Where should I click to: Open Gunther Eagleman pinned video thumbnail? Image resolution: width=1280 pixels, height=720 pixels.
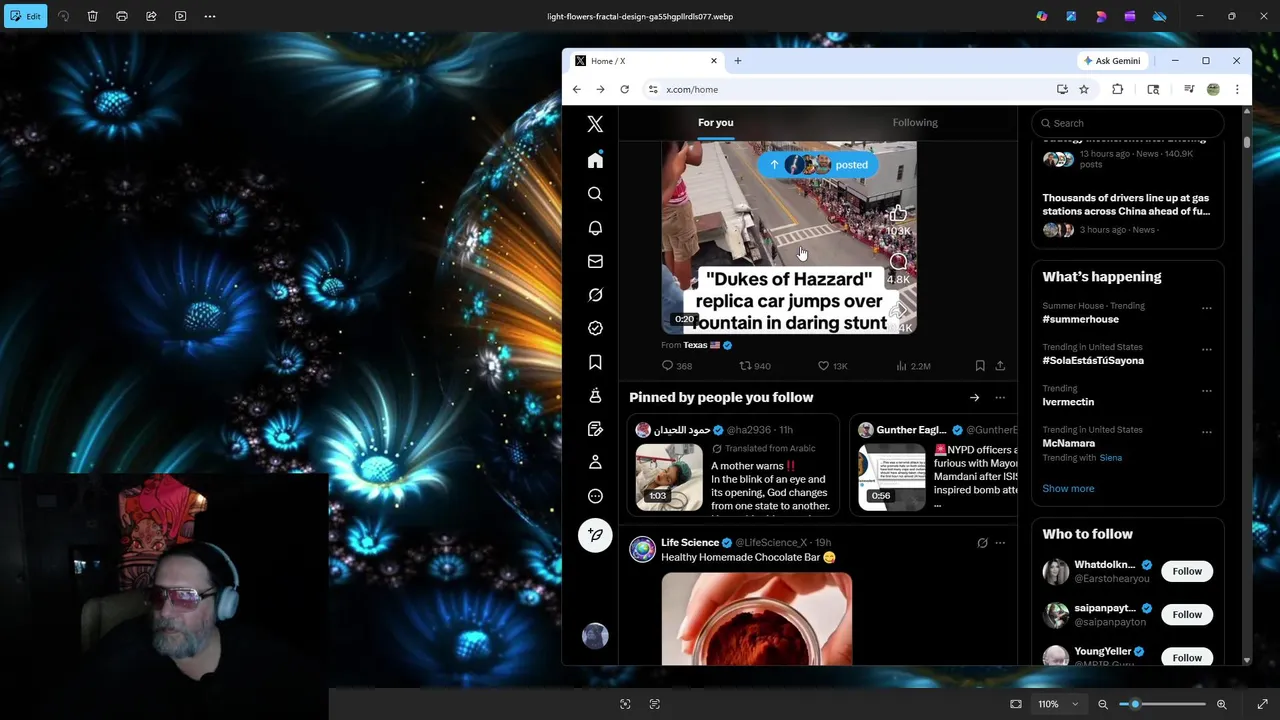(x=892, y=477)
